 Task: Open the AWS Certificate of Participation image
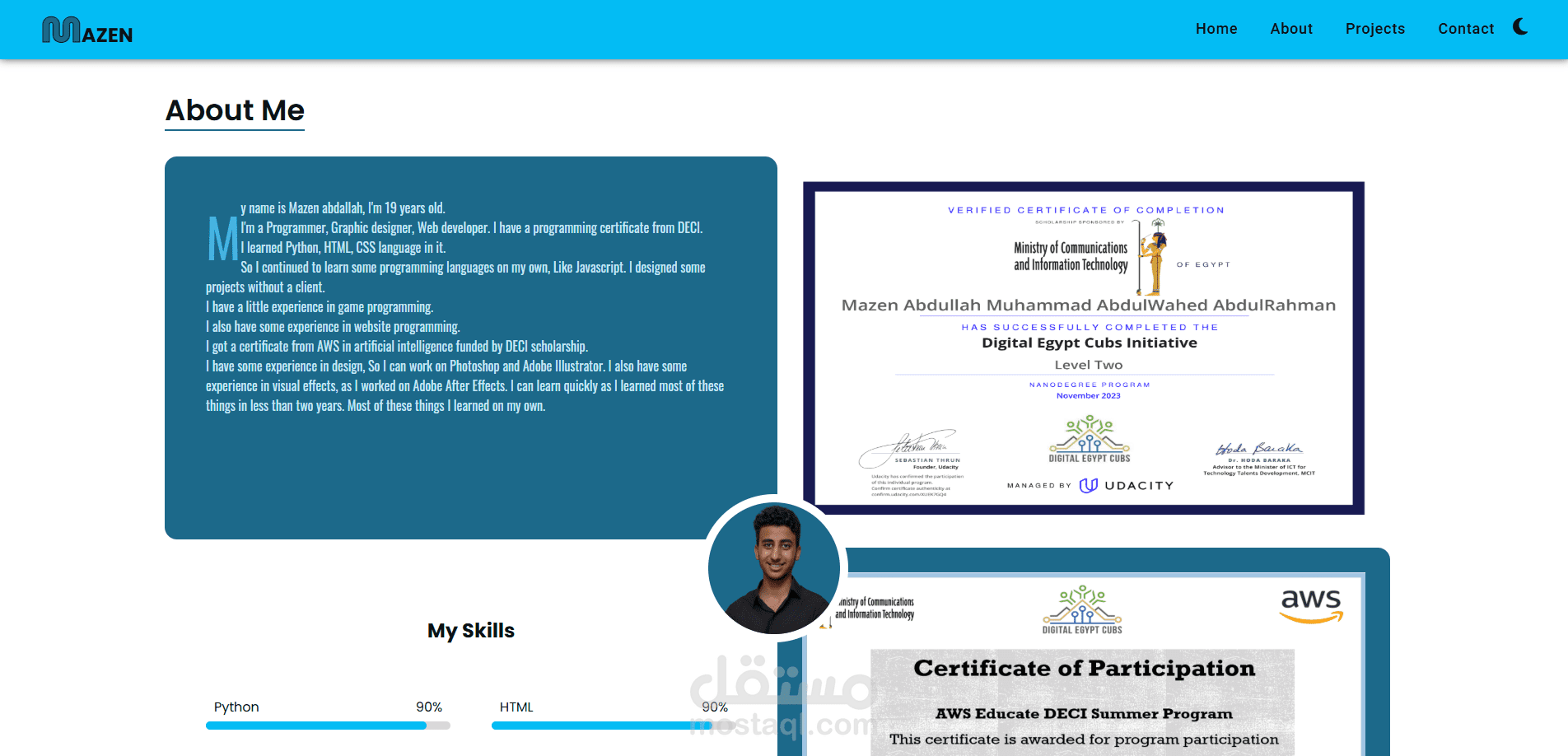tap(1084, 664)
